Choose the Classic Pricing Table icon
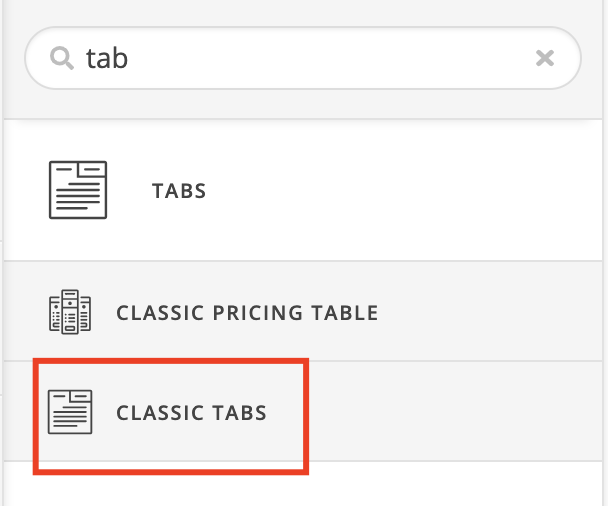Image resolution: width=608 pixels, height=506 pixels. tap(70, 312)
